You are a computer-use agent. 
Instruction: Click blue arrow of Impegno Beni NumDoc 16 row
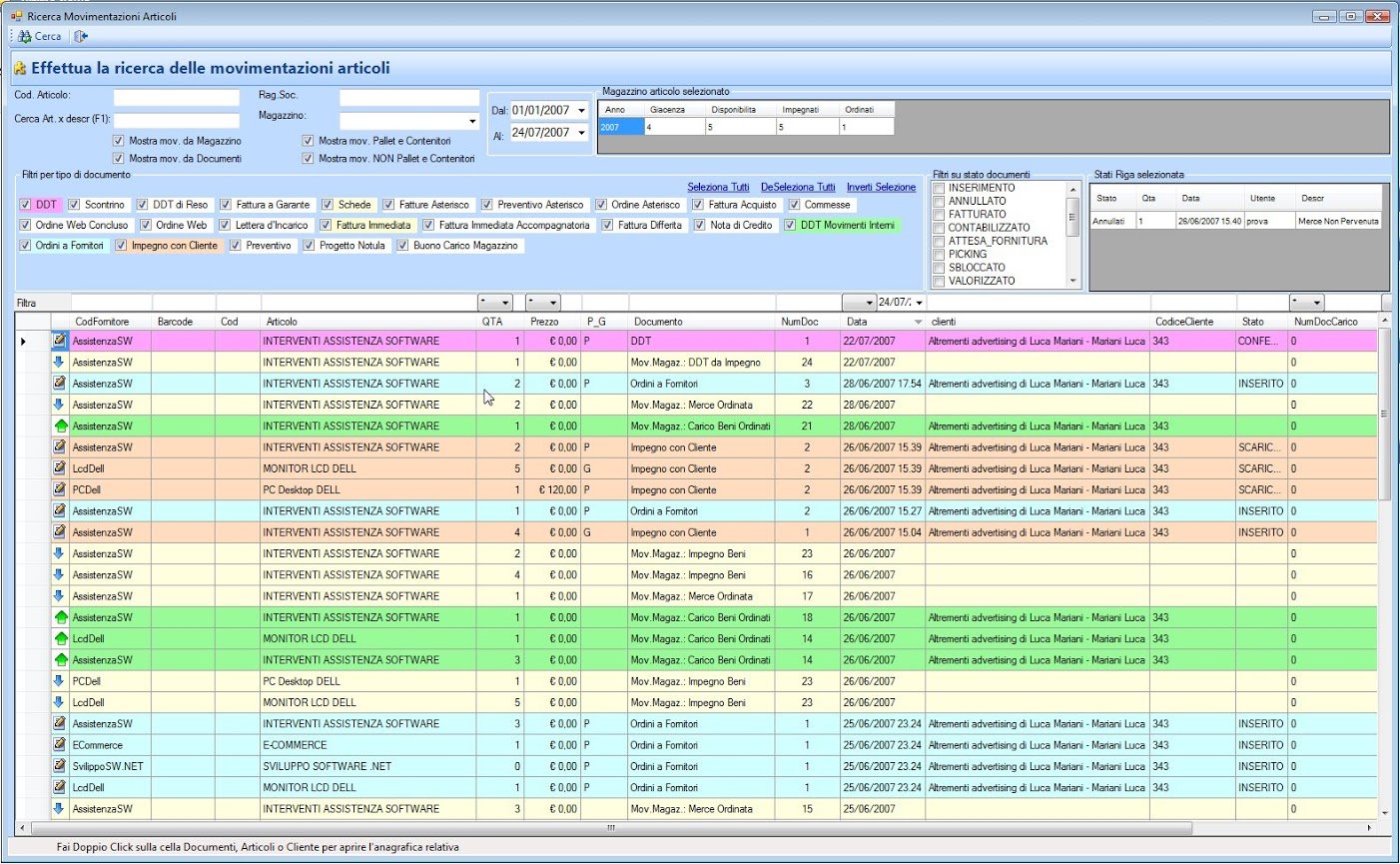(x=60, y=574)
